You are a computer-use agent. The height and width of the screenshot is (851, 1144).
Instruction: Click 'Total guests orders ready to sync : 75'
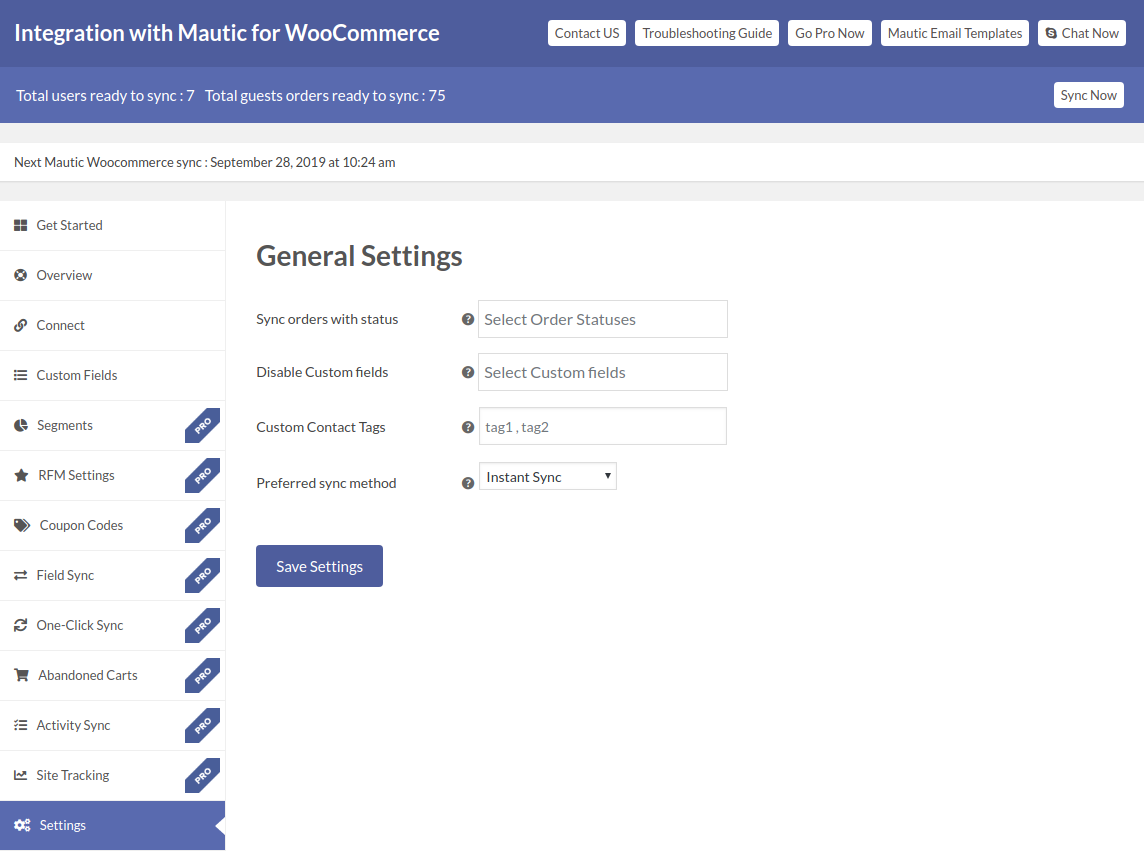325,96
